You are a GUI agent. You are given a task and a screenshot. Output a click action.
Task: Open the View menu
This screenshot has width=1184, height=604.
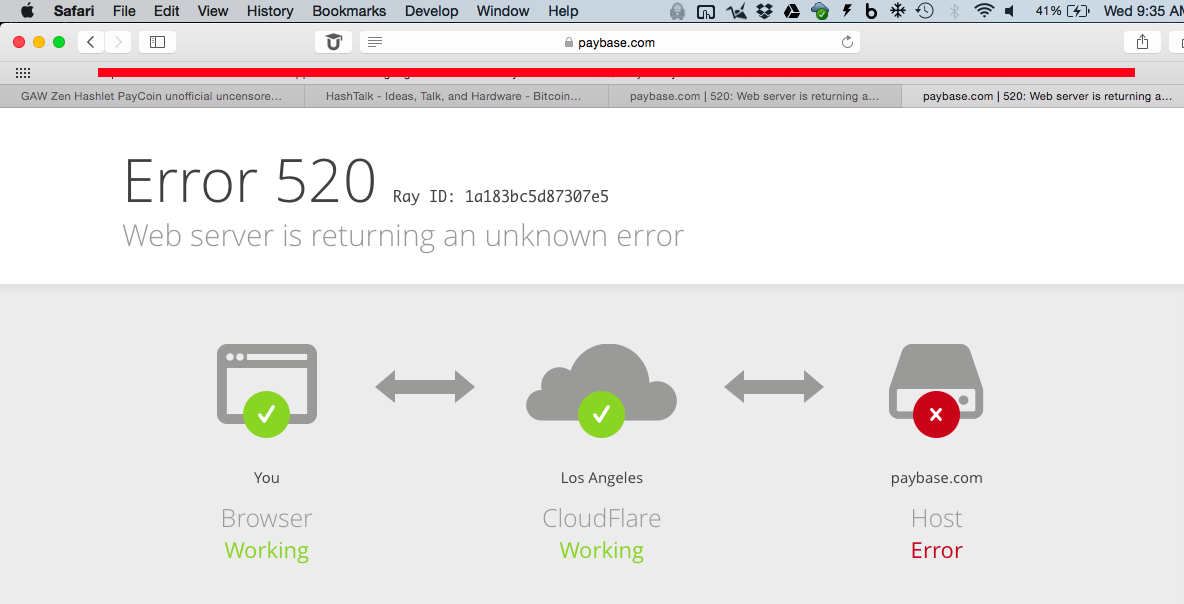[213, 11]
